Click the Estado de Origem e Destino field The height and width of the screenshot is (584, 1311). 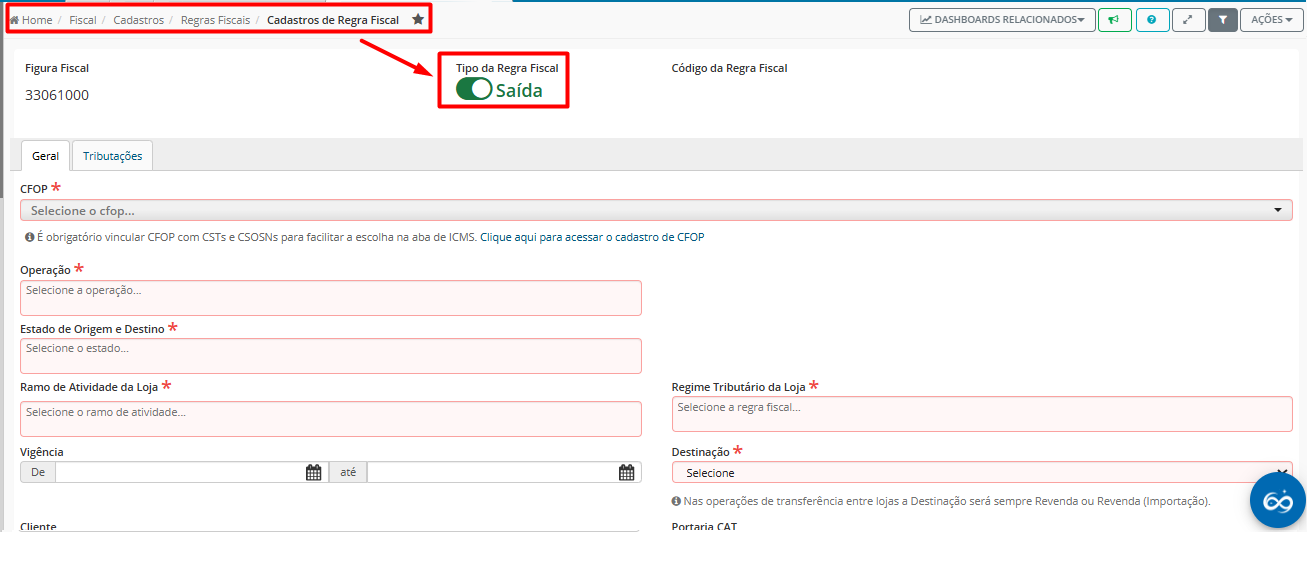(x=331, y=356)
